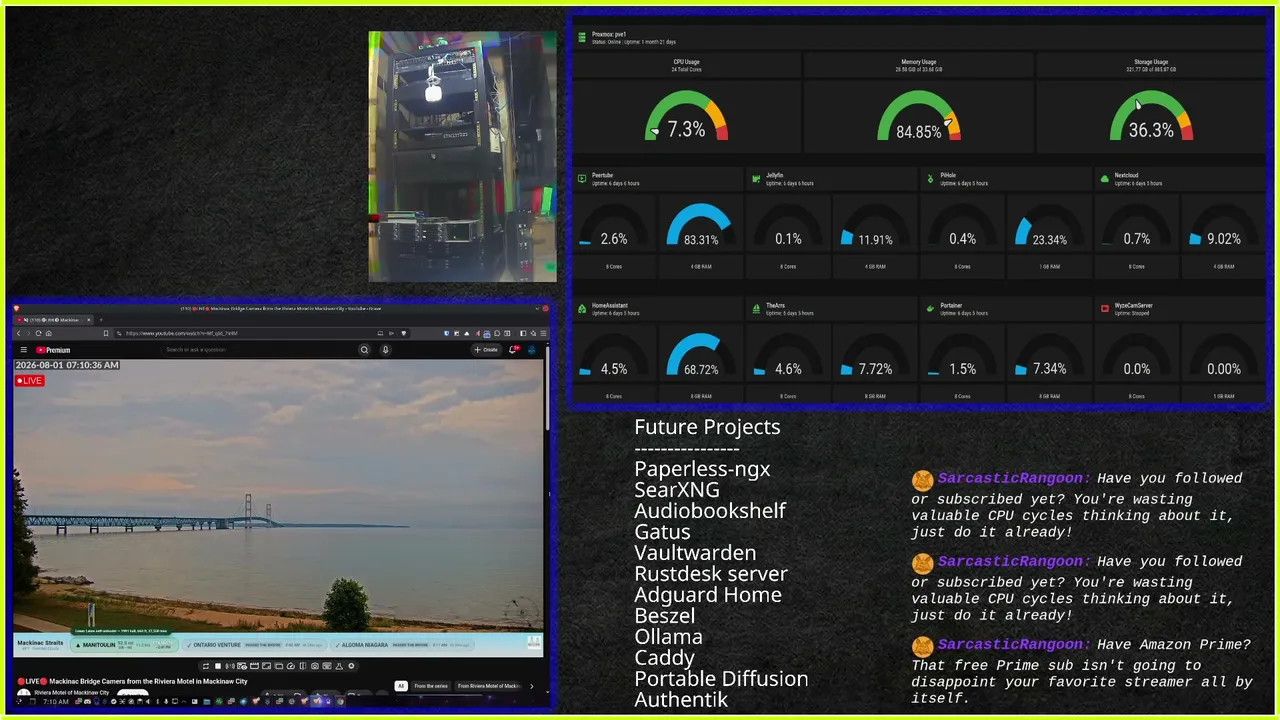Viewport: 1280px width, 720px height.
Task: Click the Create button on YouTube
Action: [x=486, y=350]
